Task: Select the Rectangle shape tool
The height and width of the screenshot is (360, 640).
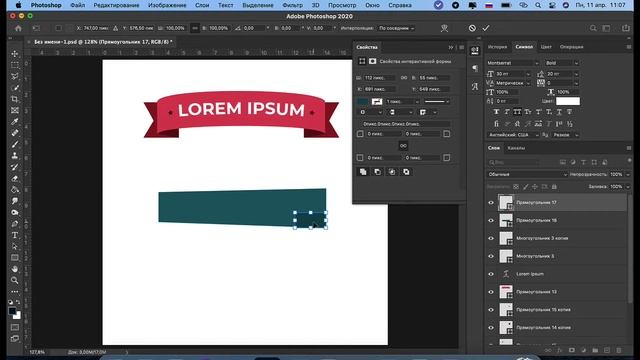Action: pyautogui.click(x=15, y=258)
